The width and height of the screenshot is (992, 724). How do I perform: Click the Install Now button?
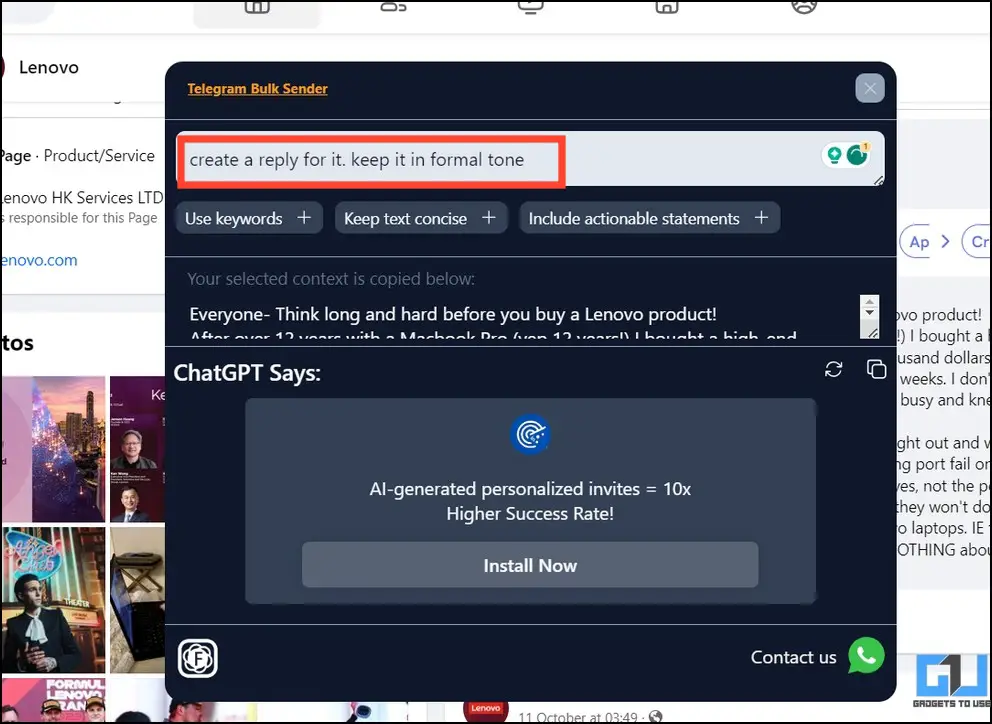tap(530, 565)
